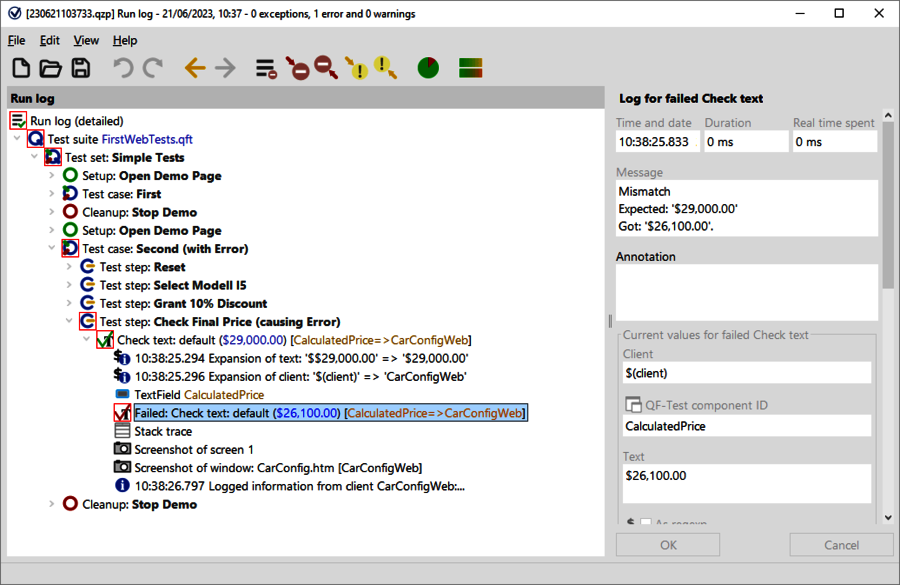Click the red-green split view icon
This screenshot has width=900, height=585.
point(472,68)
